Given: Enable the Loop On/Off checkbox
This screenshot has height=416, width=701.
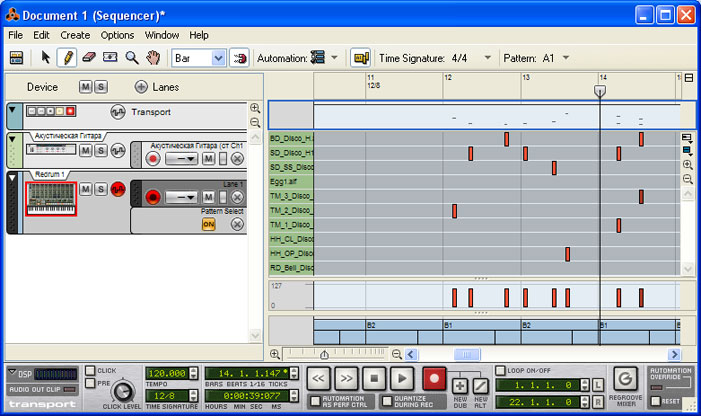Looking at the screenshot, I should (500, 370).
